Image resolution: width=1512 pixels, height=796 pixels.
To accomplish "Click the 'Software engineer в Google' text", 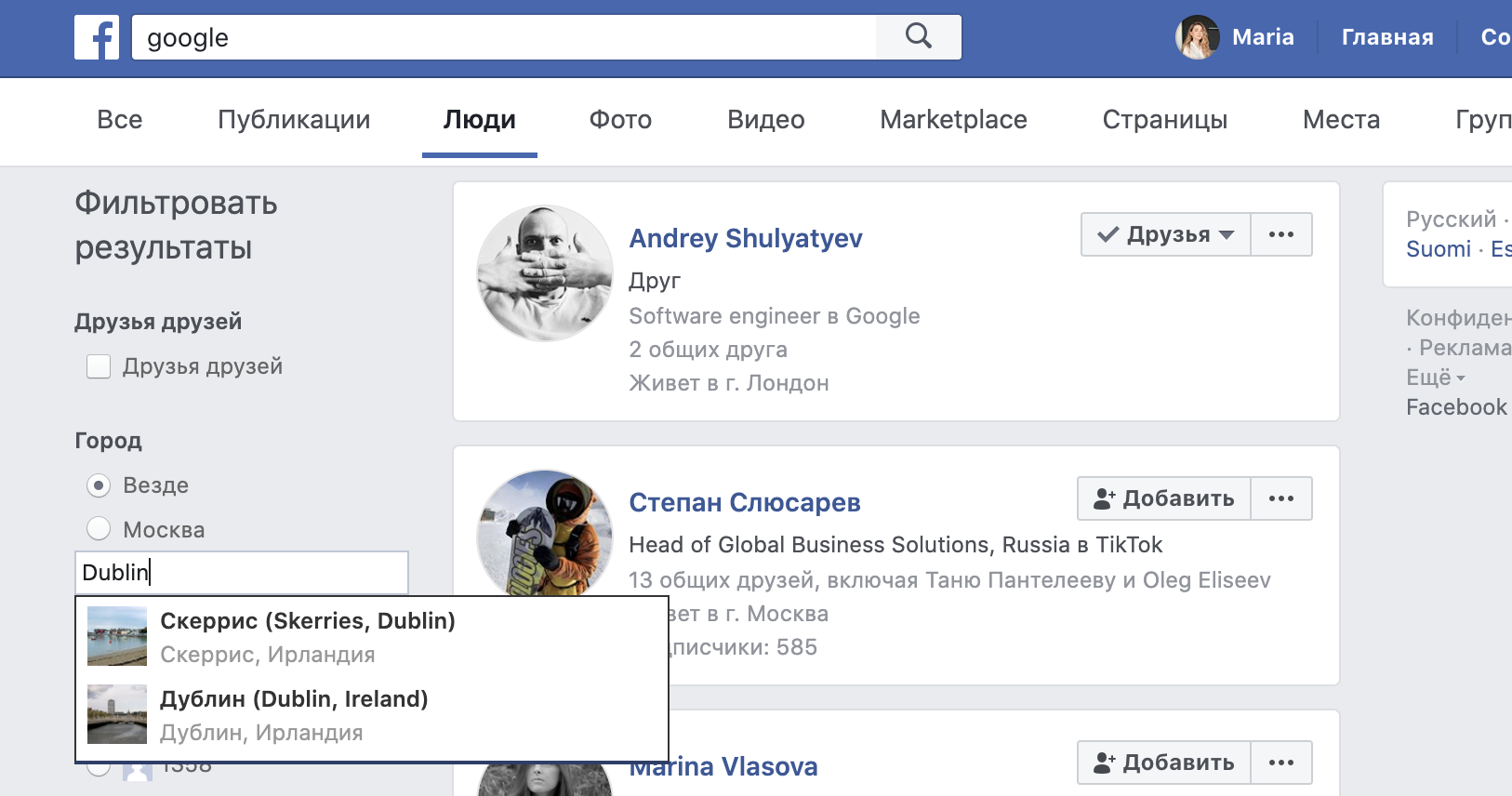I will (x=775, y=316).
